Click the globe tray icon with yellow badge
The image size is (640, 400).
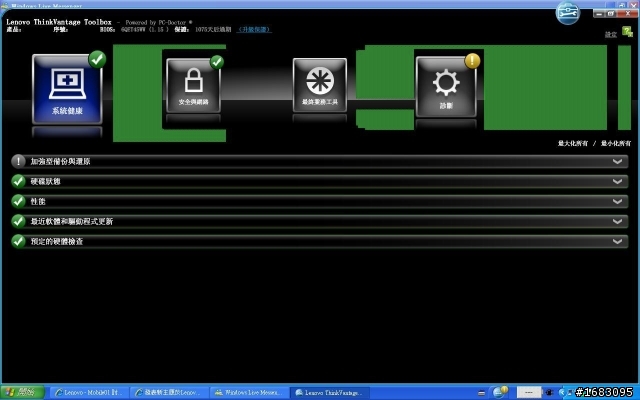(x=500, y=392)
